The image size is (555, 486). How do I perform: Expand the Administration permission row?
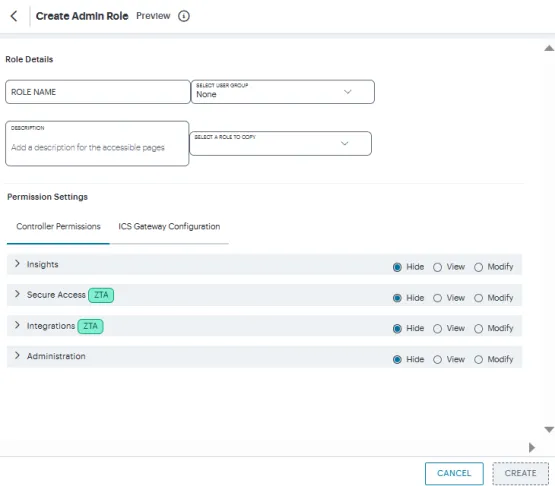[x=17, y=355]
